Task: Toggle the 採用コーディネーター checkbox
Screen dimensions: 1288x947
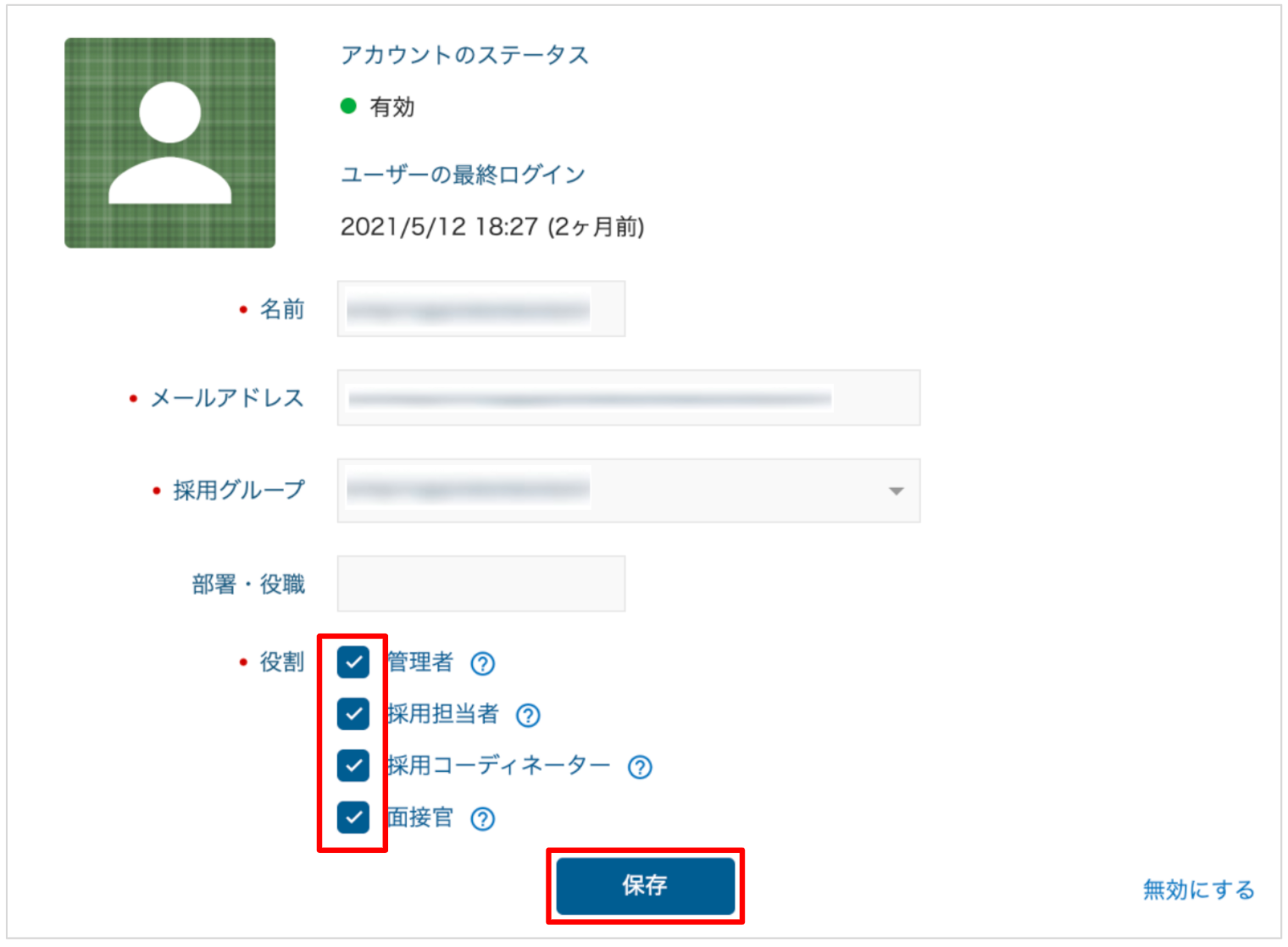Action: coord(353,766)
